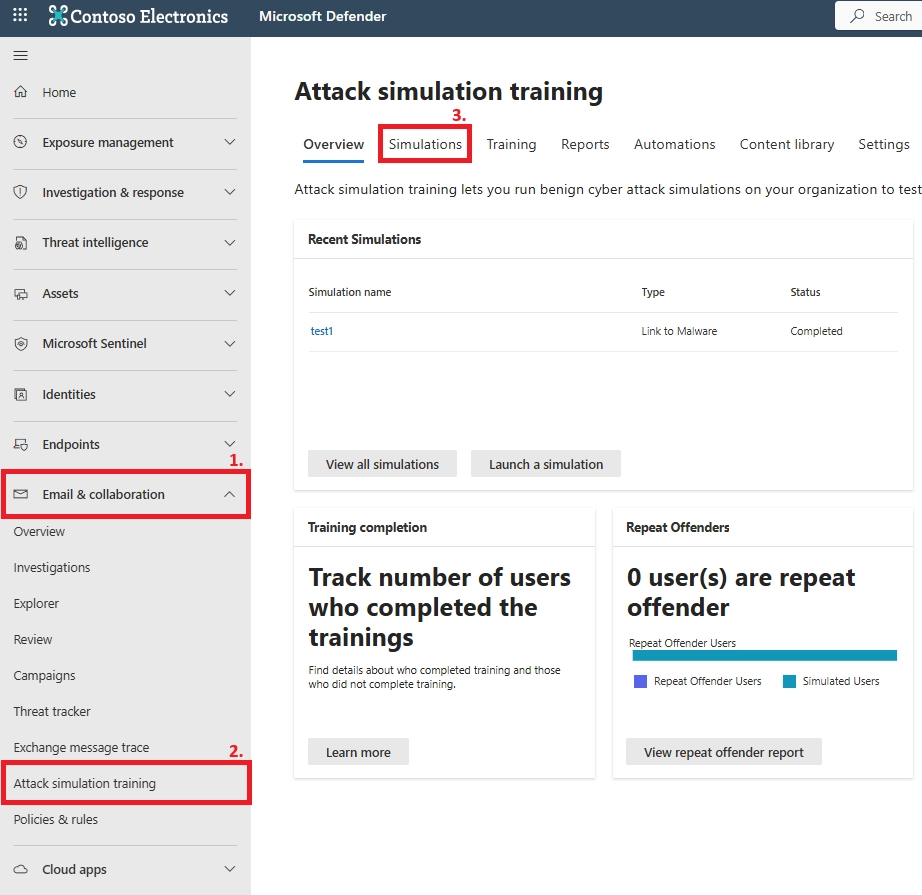Expand the Cloud apps section
This screenshot has height=895, width=922.
(x=228, y=869)
